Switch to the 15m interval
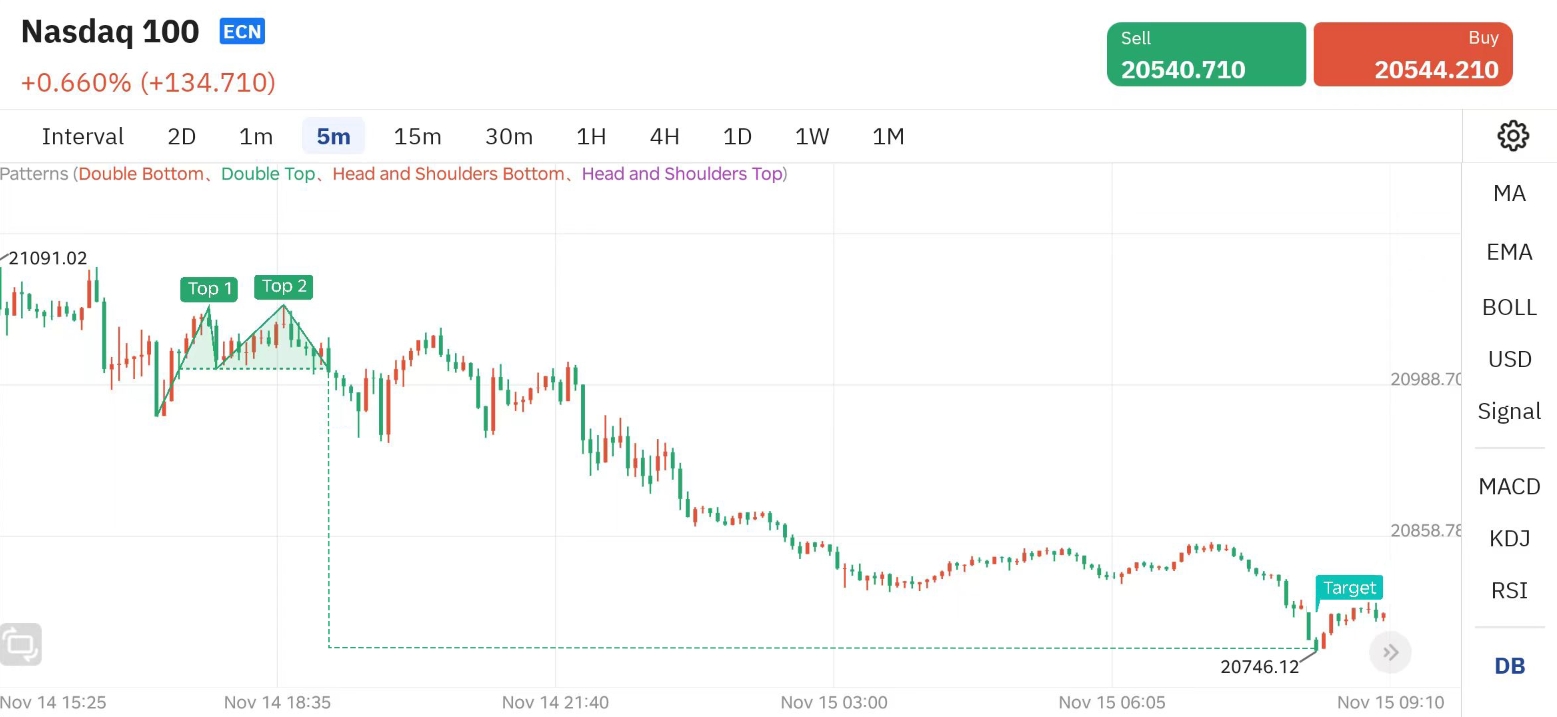Viewport: 1557px width, 717px height. click(x=417, y=137)
